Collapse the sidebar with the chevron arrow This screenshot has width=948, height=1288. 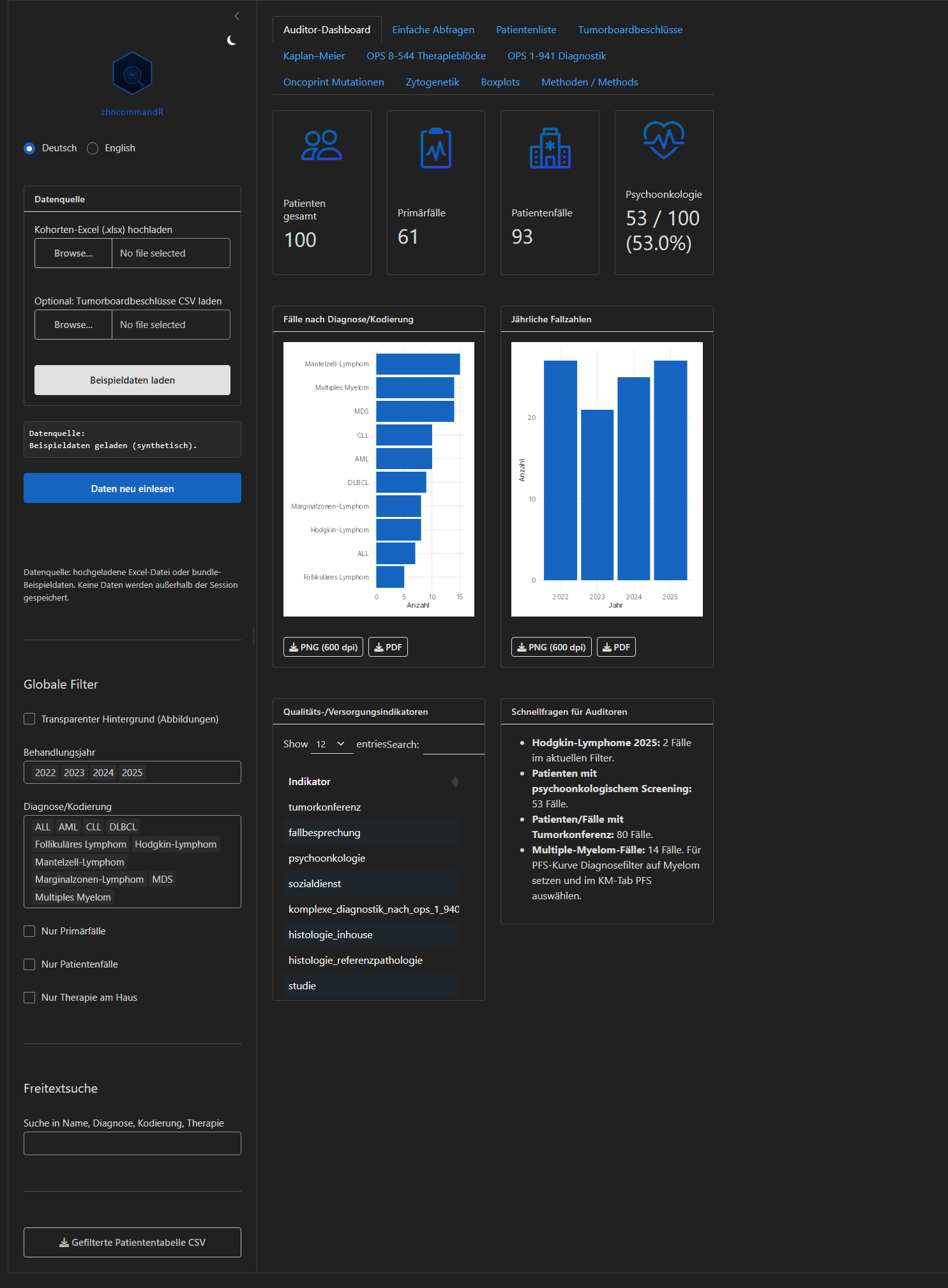[x=237, y=16]
